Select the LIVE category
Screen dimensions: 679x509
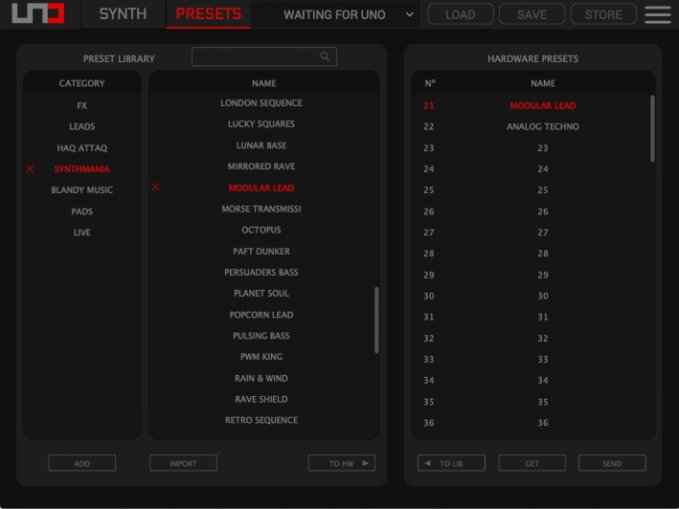pyautogui.click(x=82, y=232)
